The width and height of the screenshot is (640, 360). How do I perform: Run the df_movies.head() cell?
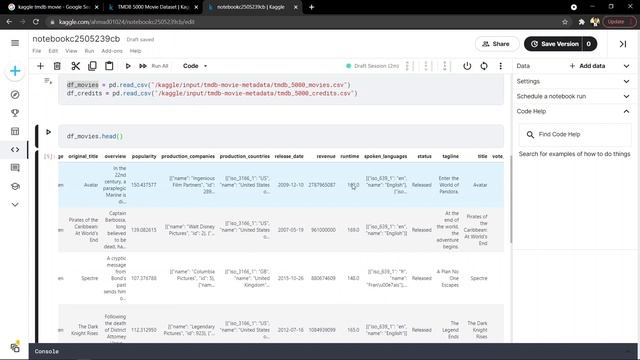(x=49, y=132)
